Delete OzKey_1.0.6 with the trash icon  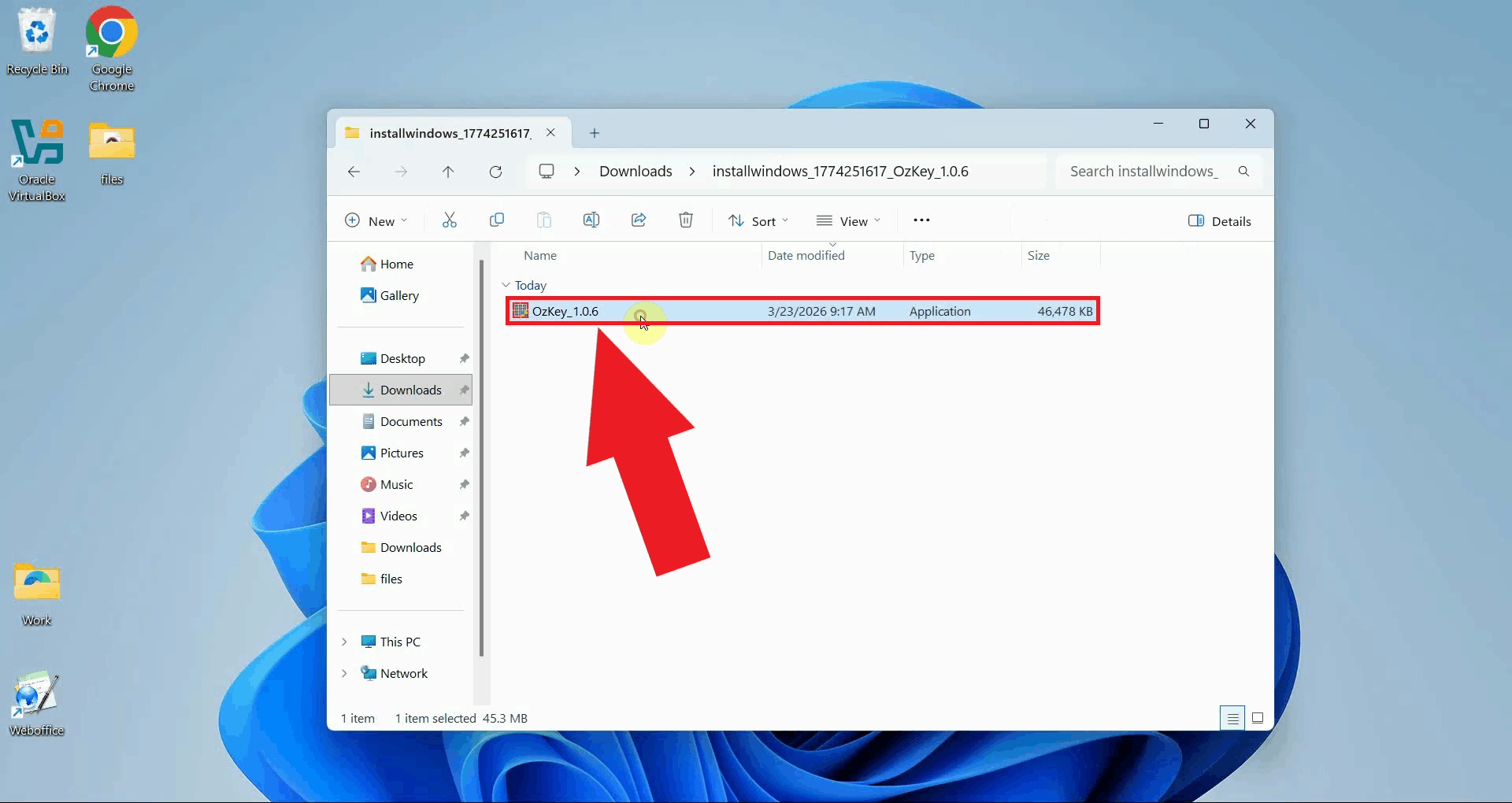tap(685, 220)
